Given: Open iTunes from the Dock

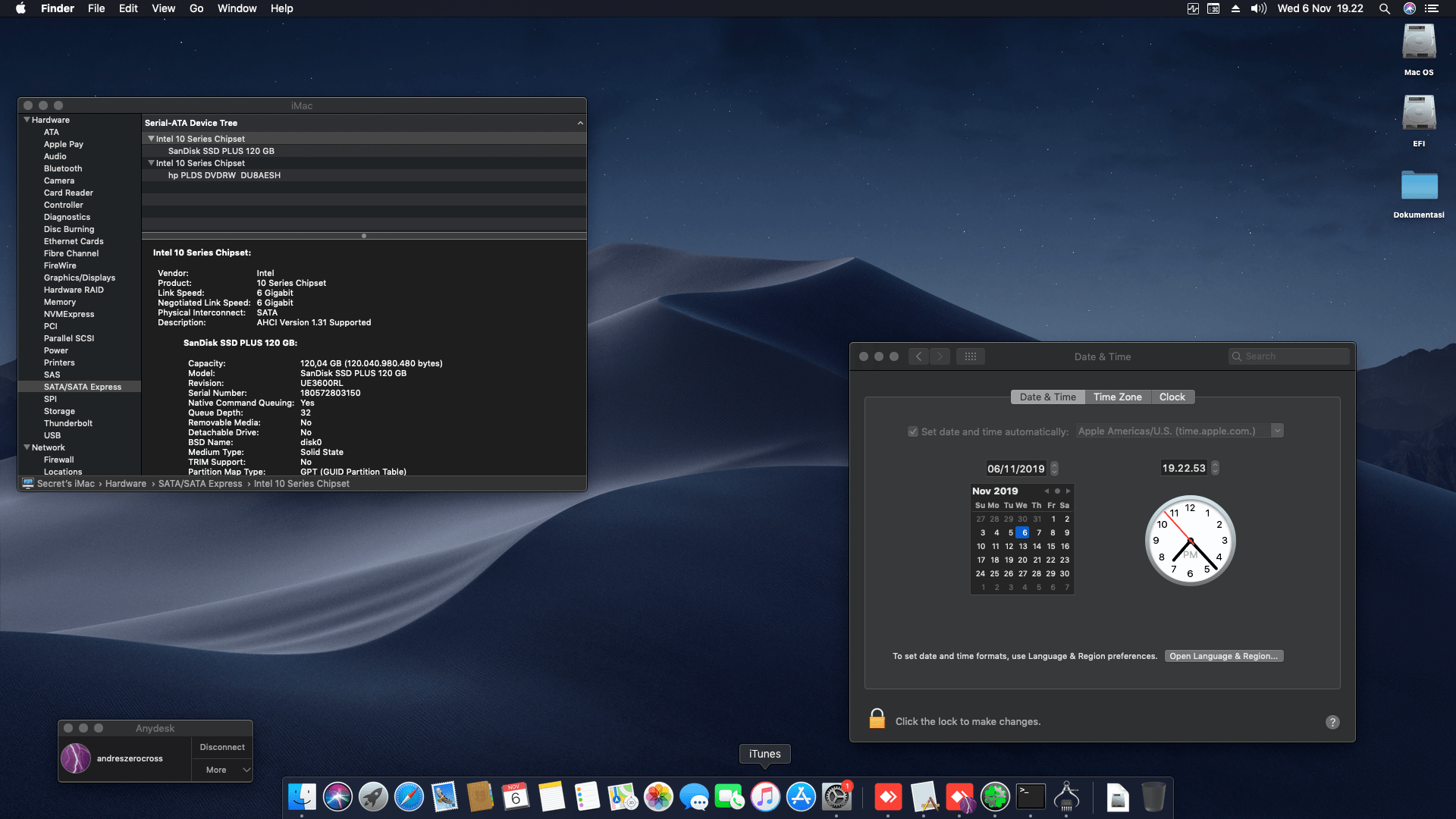Looking at the screenshot, I should pyautogui.click(x=765, y=796).
